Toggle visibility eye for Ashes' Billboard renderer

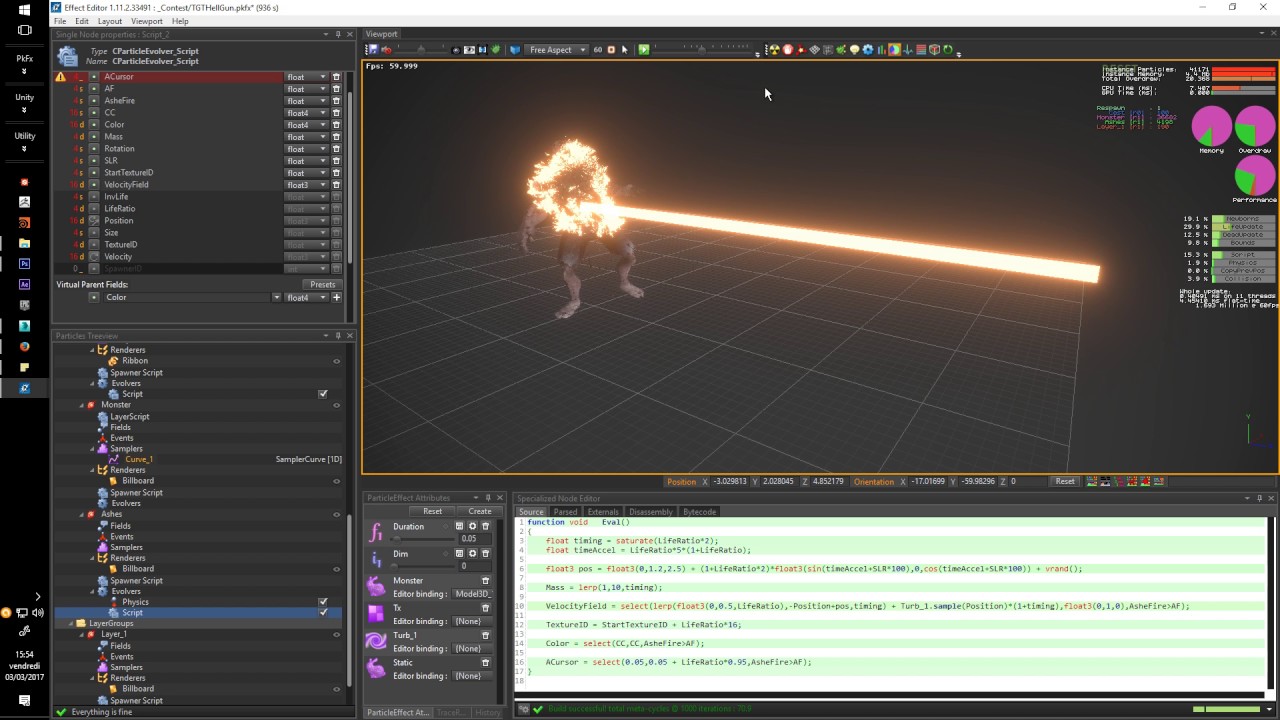(336, 569)
